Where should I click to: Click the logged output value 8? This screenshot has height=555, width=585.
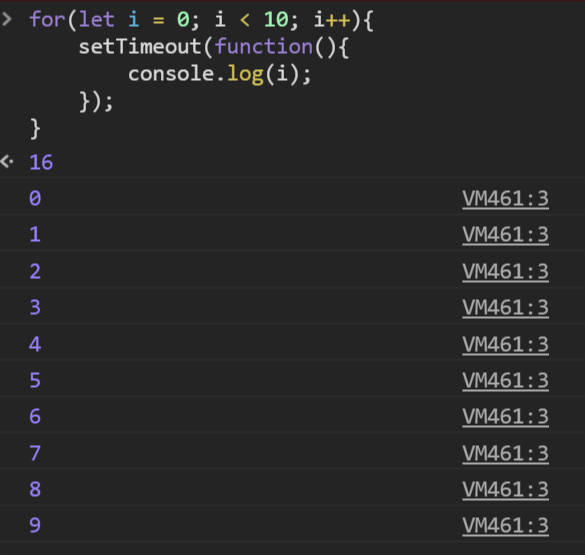(x=35, y=489)
